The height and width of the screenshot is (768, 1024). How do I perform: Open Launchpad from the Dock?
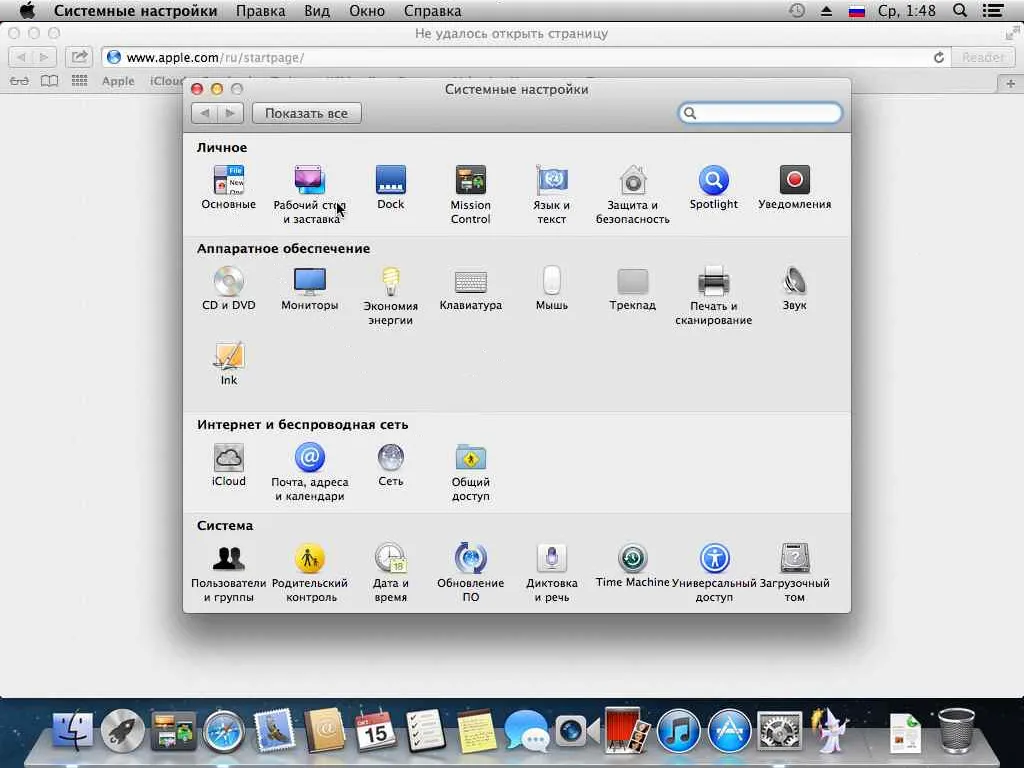[123, 729]
